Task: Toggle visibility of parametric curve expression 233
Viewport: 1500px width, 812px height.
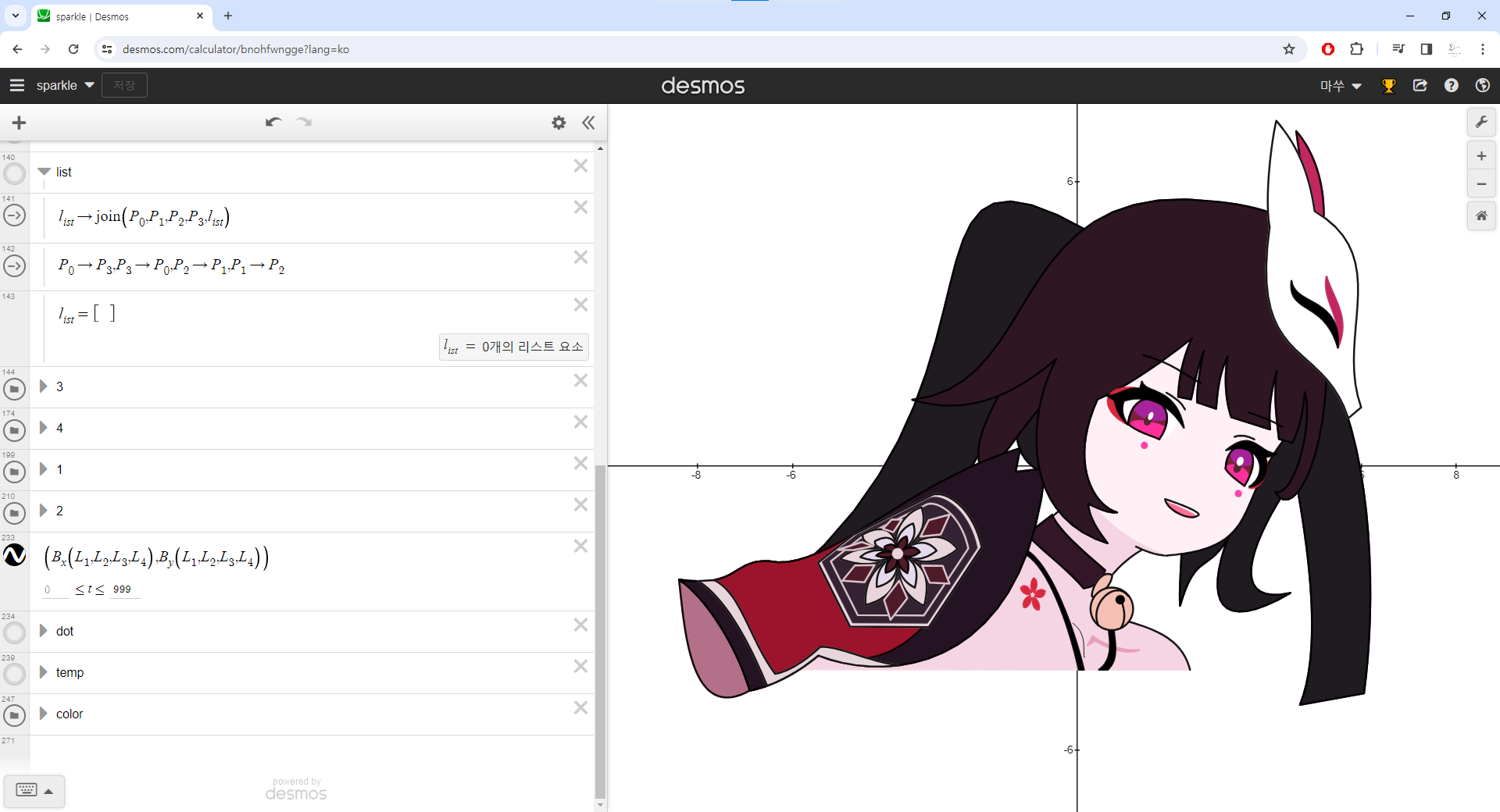Action: tap(14, 555)
